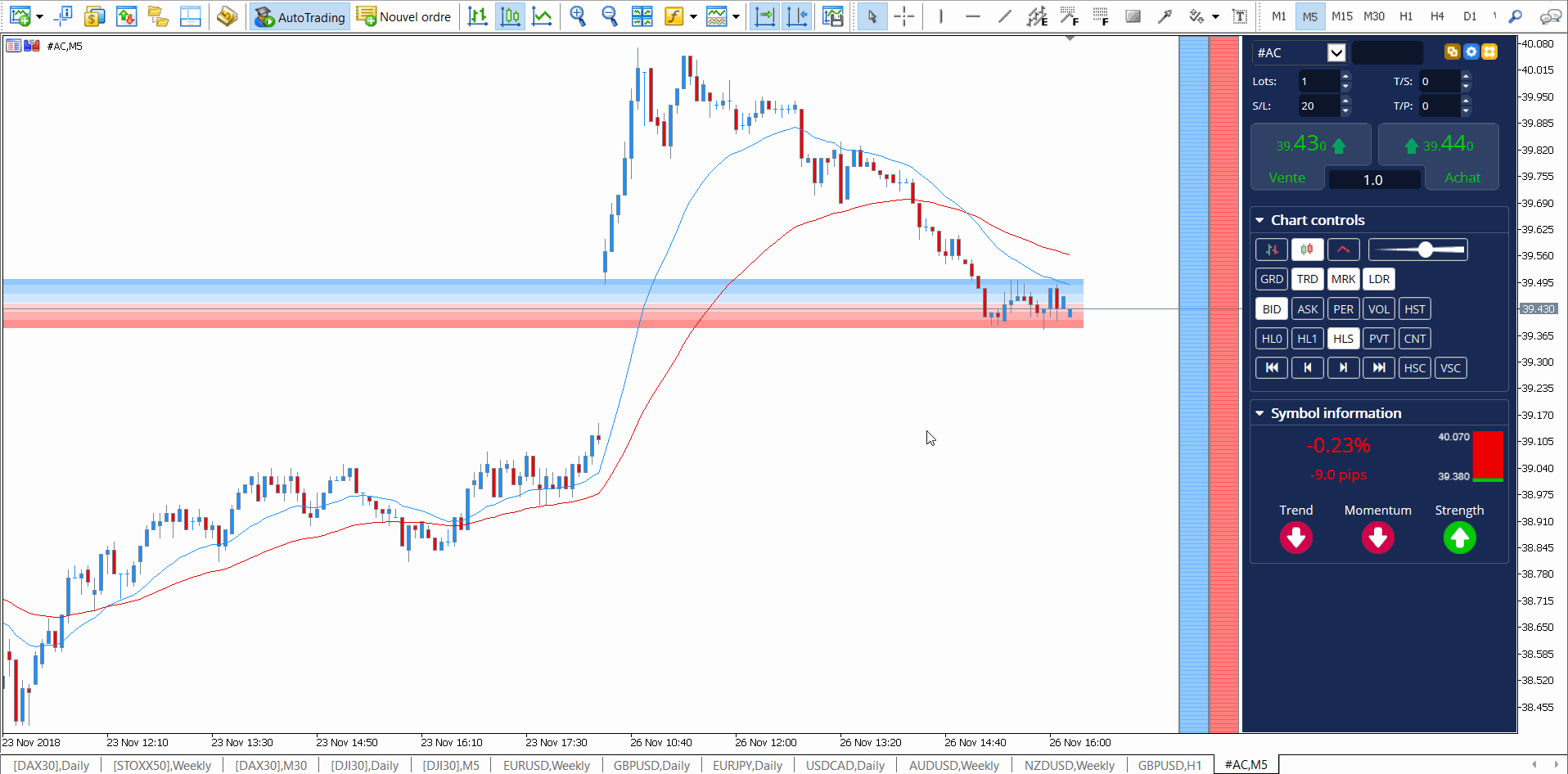
Task: Click the Nouvel ordre button
Action: (404, 17)
